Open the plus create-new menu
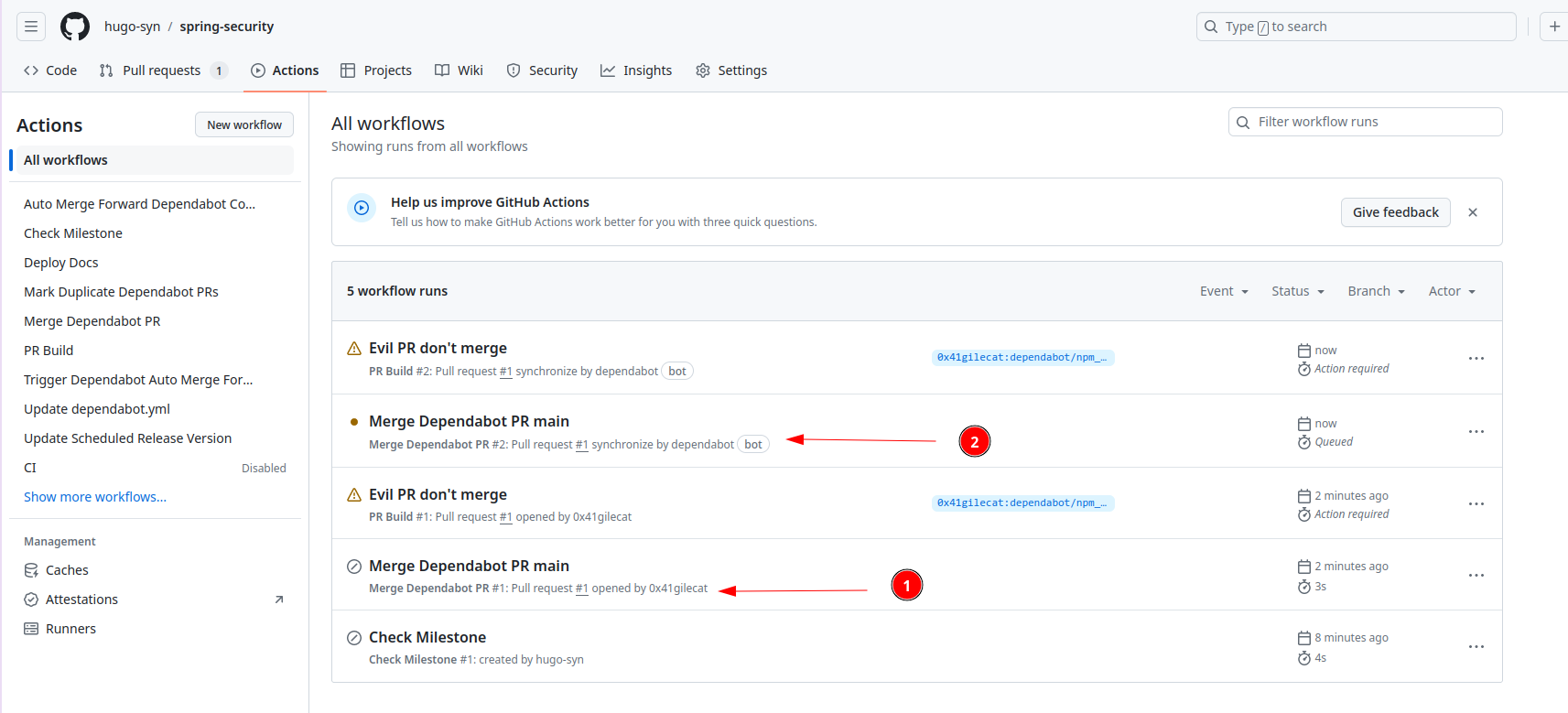 [x=1554, y=27]
